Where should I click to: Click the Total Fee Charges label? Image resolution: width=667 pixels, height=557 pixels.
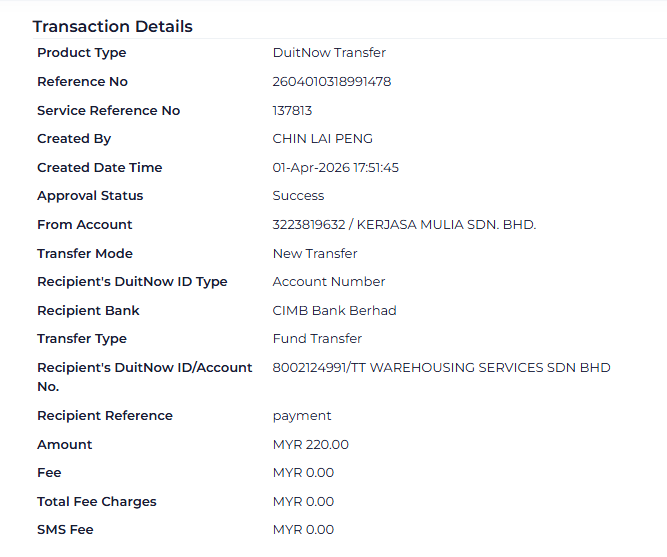coord(97,502)
